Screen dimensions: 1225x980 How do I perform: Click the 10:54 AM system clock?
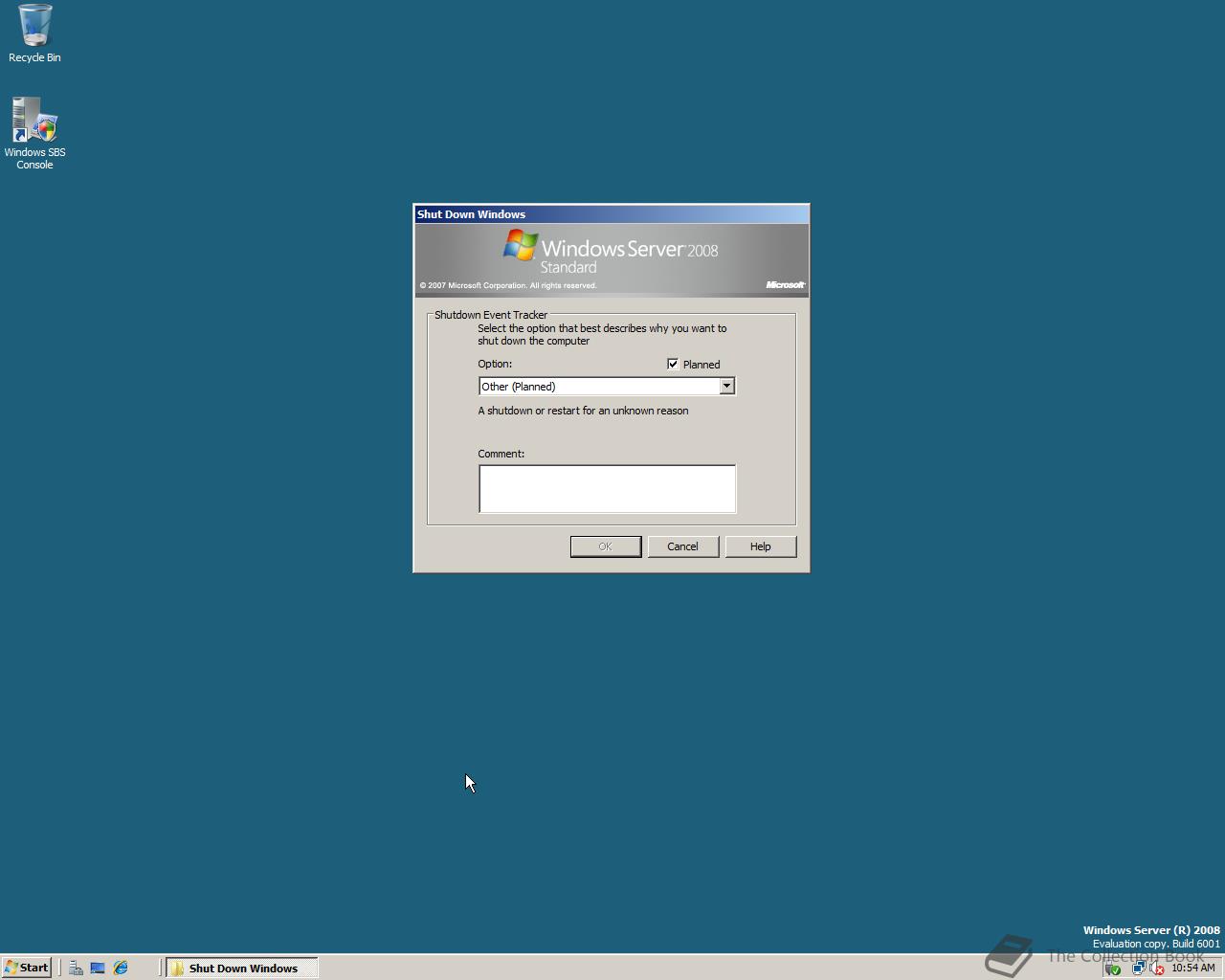1192,968
